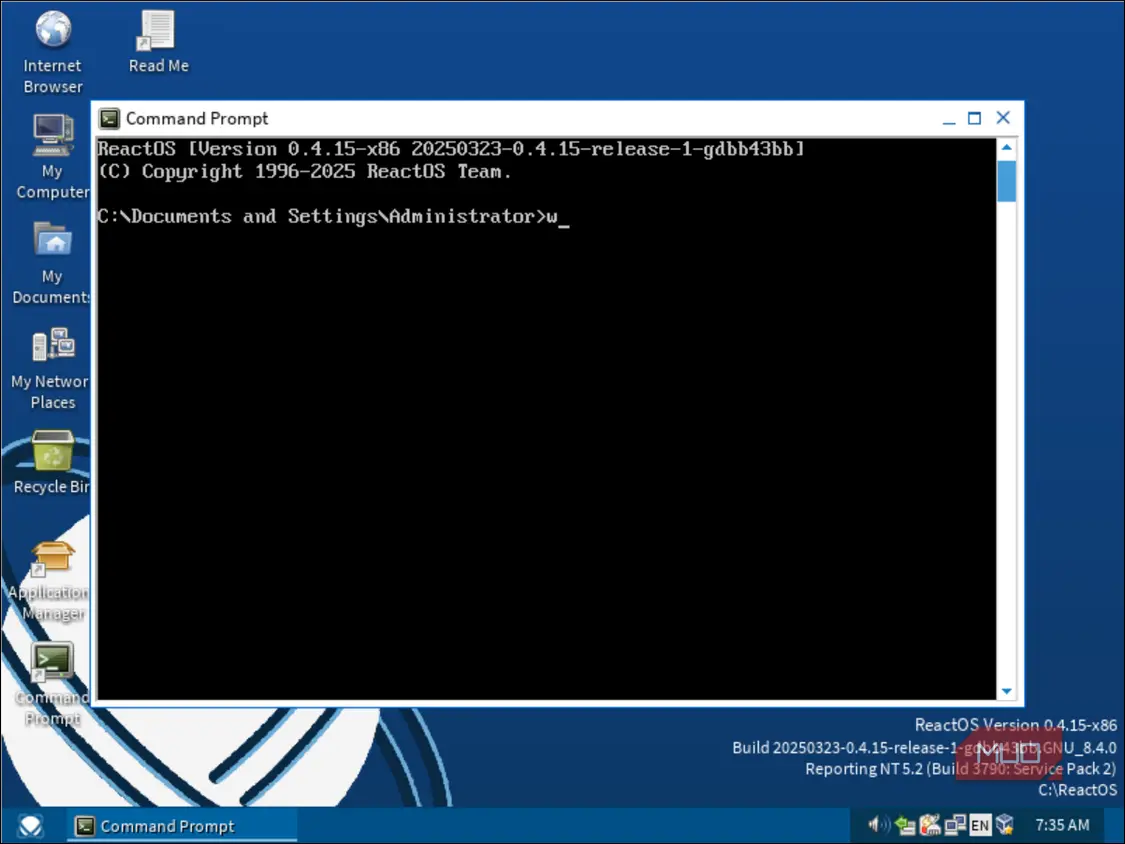
Task: Open the ReactOS Start menu button
Action: 30,826
